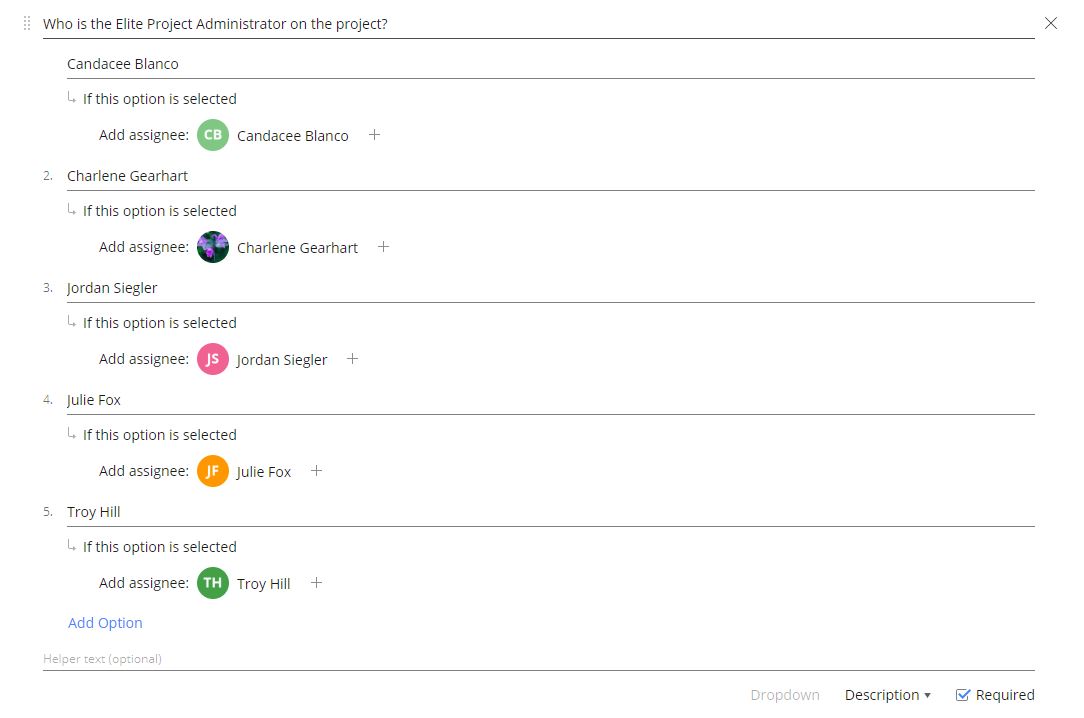Click the plus icon beside Jordan Siegler

coord(352,359)
